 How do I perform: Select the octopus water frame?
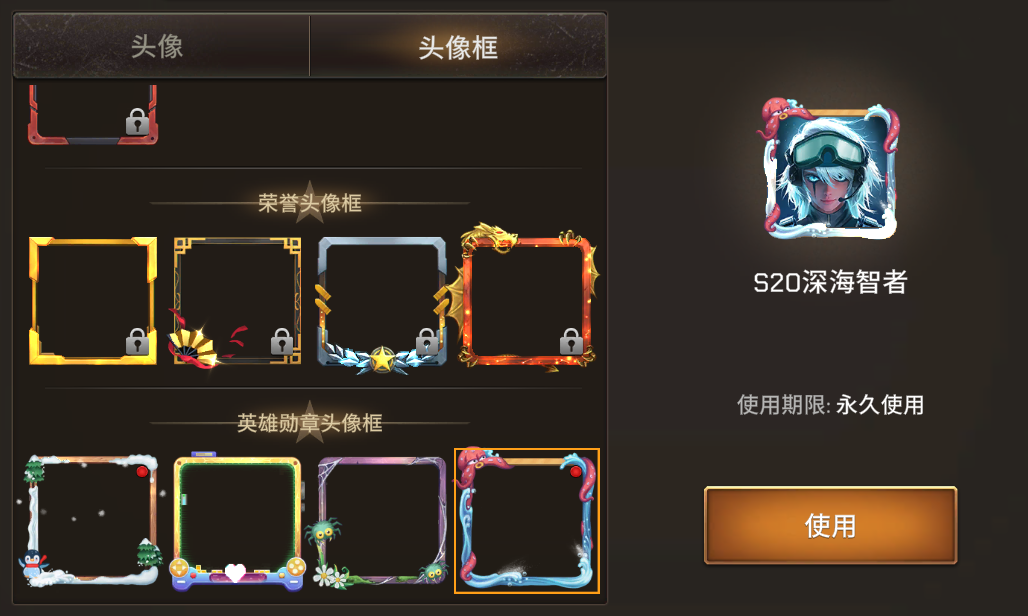tap(527, 521)
